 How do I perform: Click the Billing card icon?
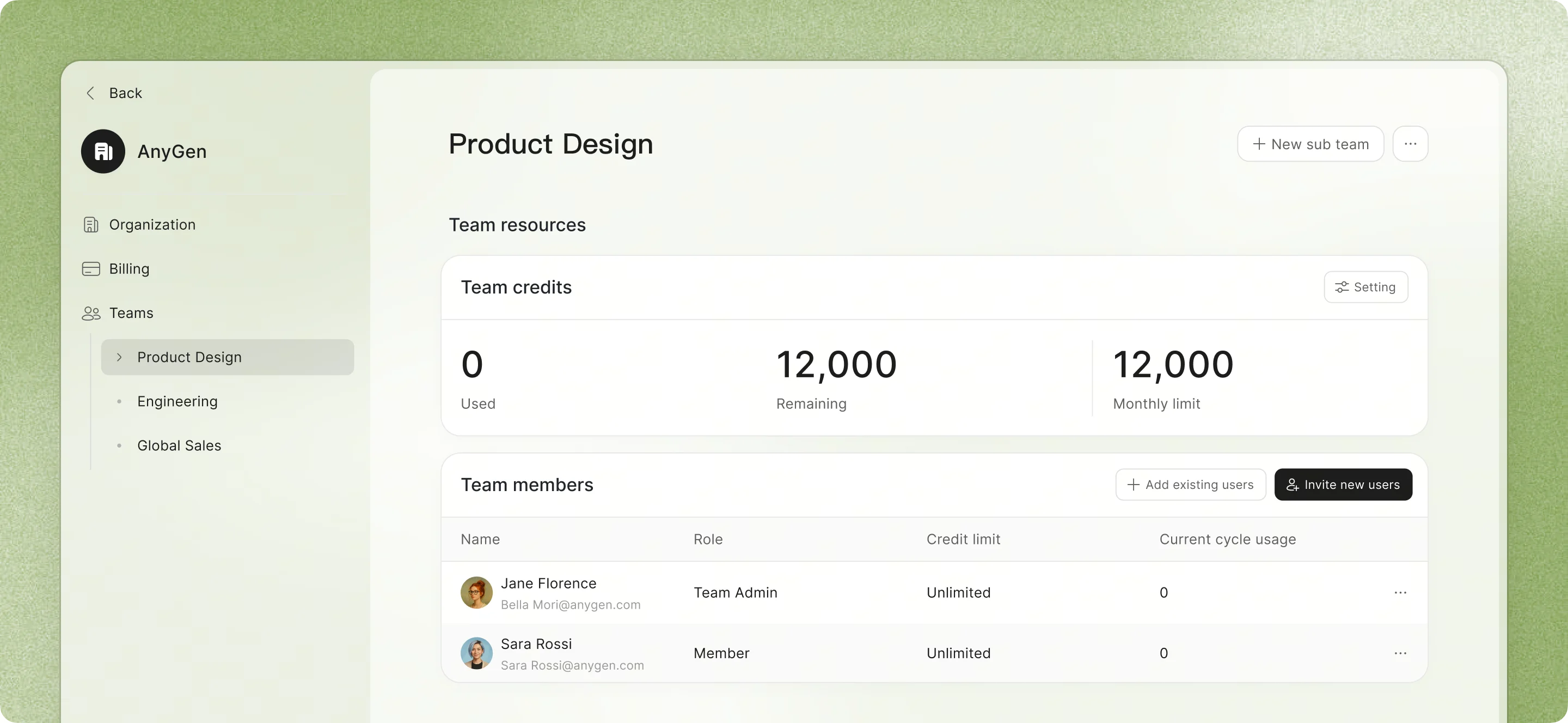(91, 268)
